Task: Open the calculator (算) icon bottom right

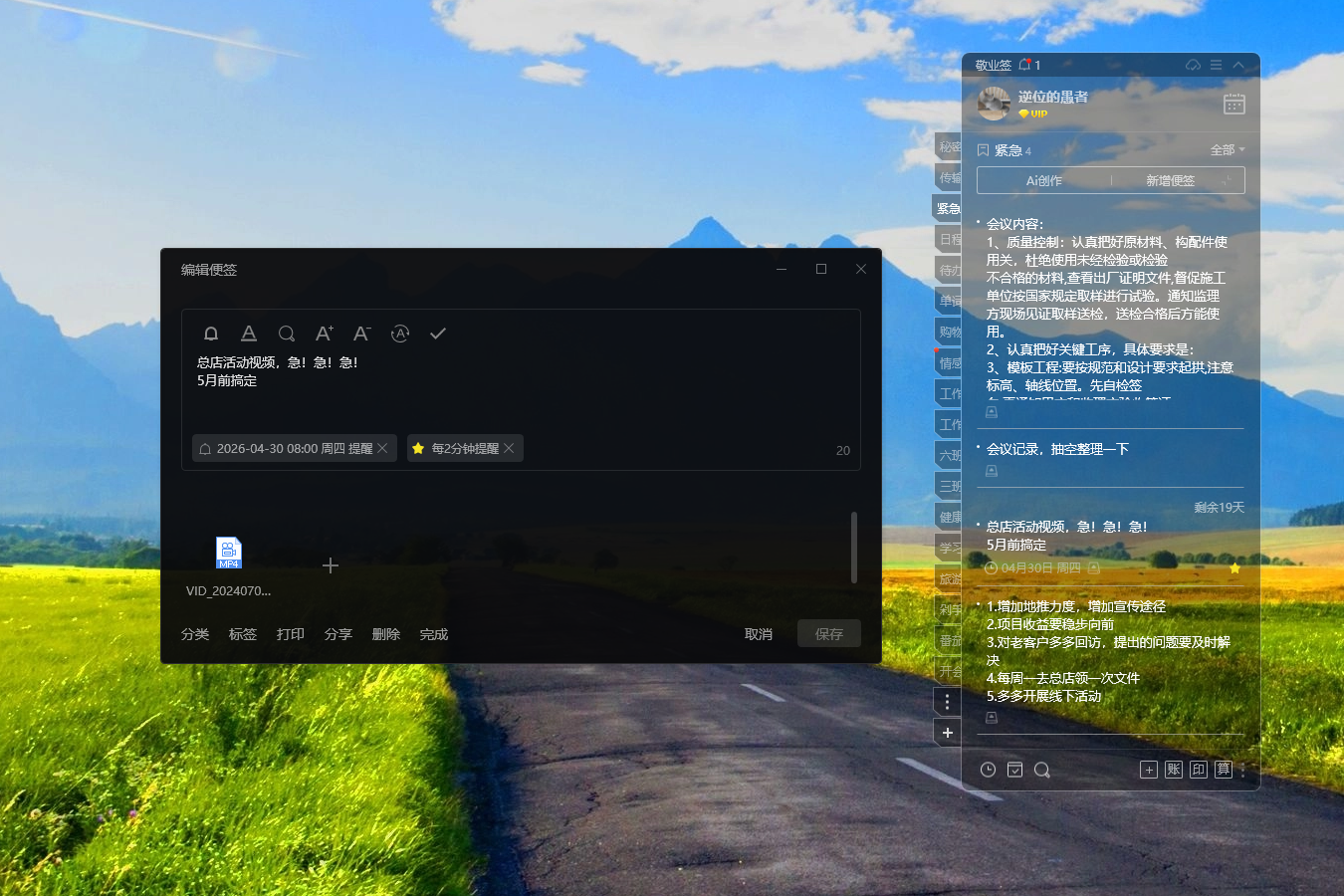Action: 1223,769
